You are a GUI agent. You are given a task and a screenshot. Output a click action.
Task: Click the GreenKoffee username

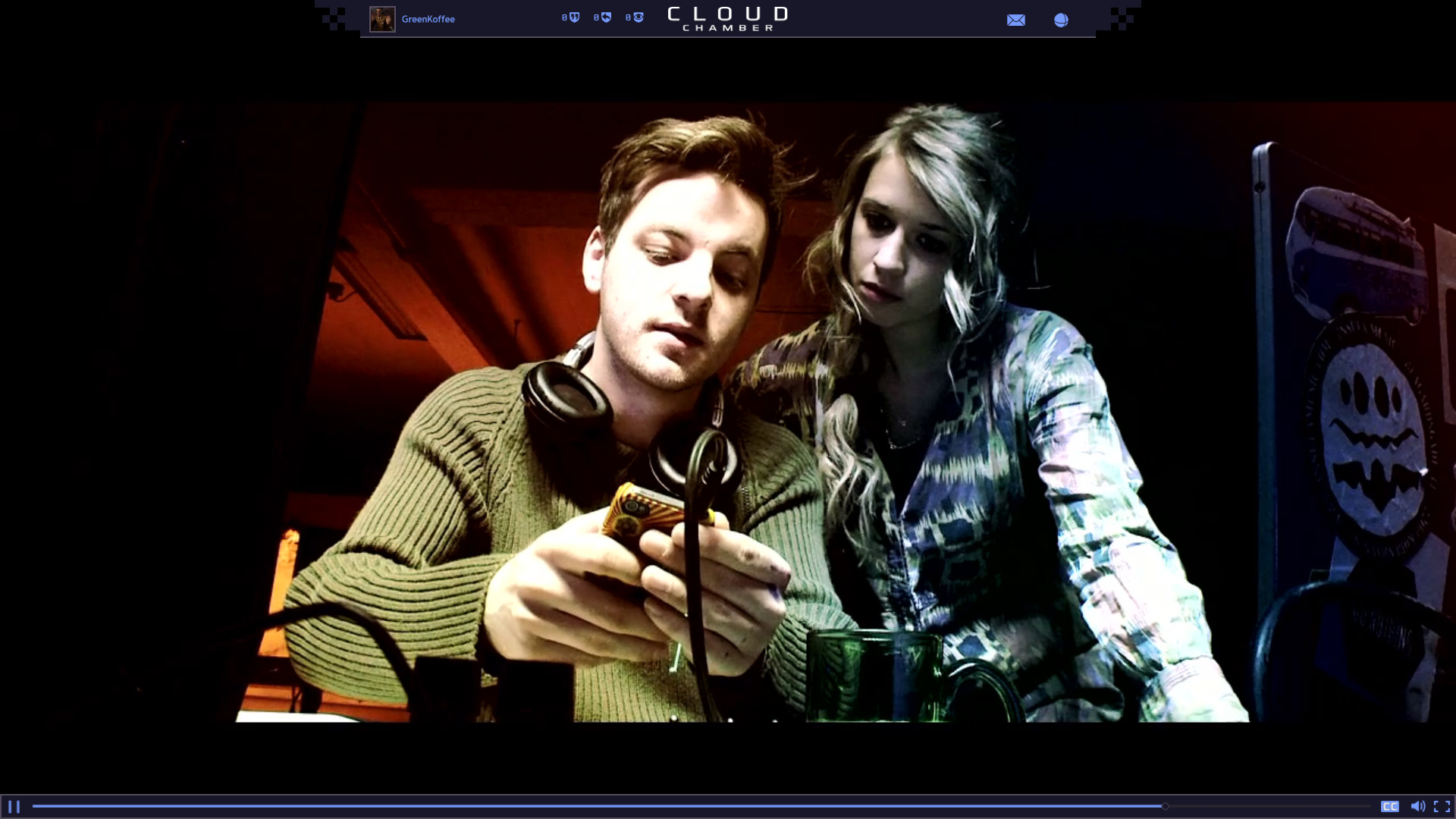click(428, 19)
